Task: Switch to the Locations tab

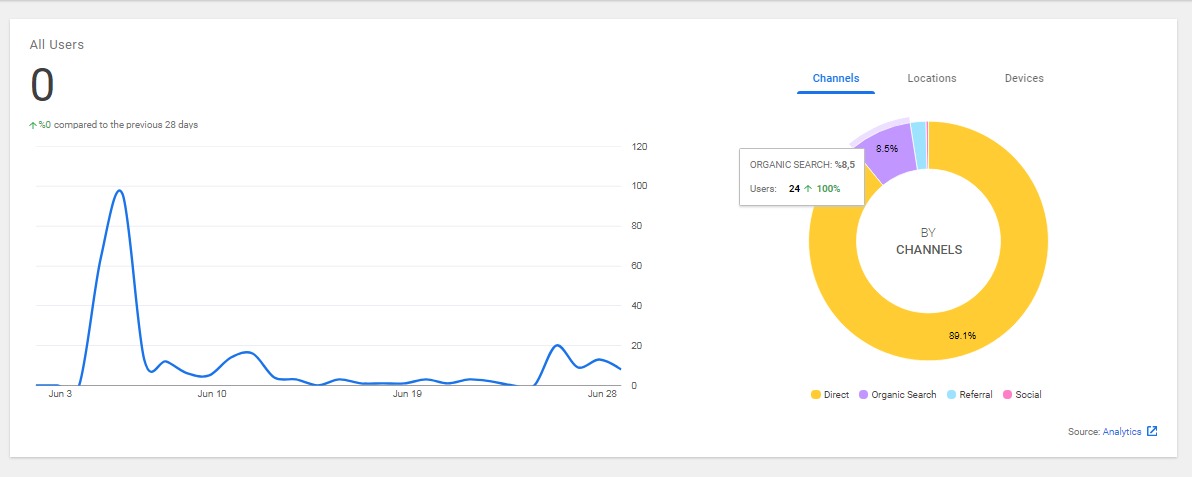Action: coord(931,78)
